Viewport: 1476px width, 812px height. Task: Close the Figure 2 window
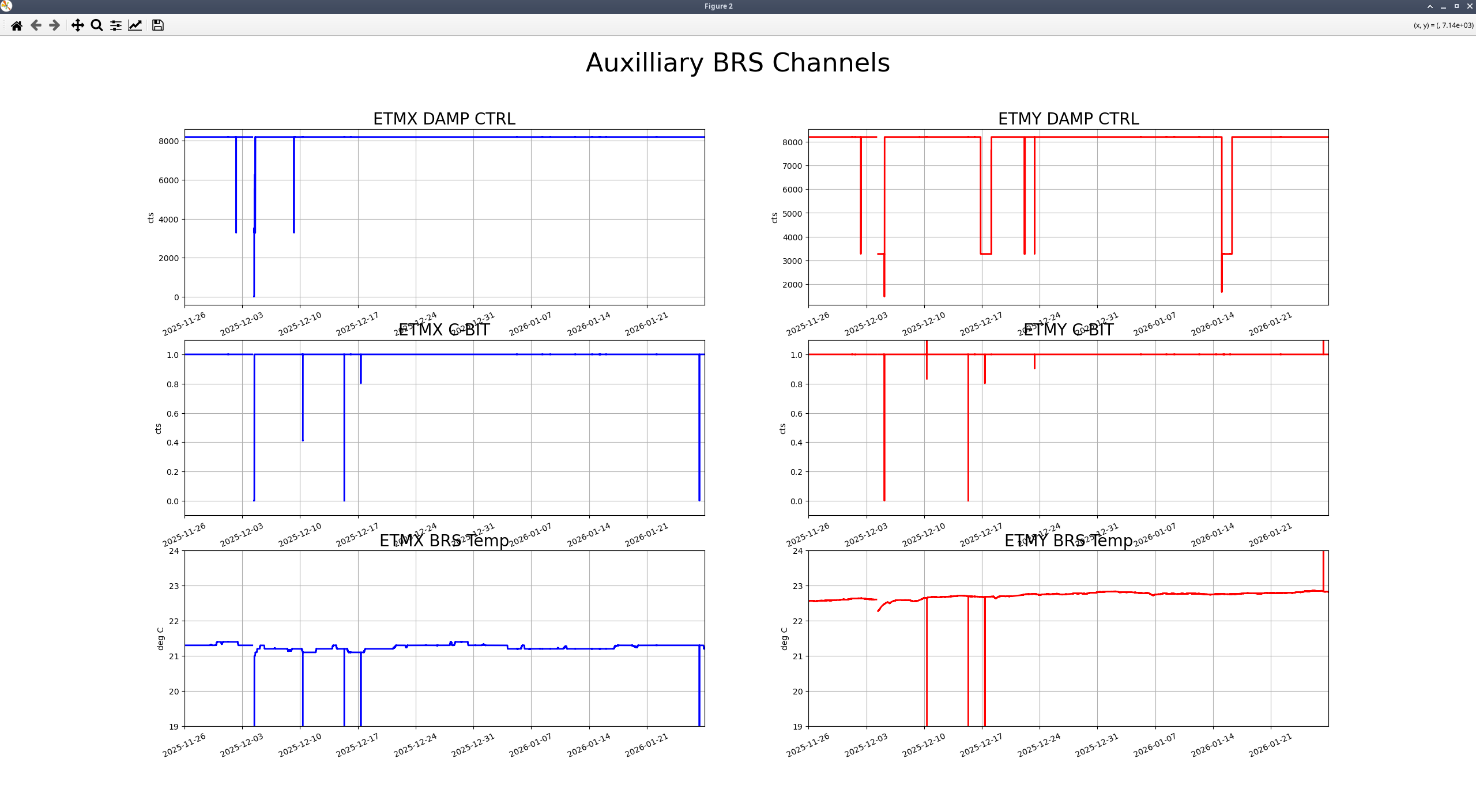(x=1470, y=6)
